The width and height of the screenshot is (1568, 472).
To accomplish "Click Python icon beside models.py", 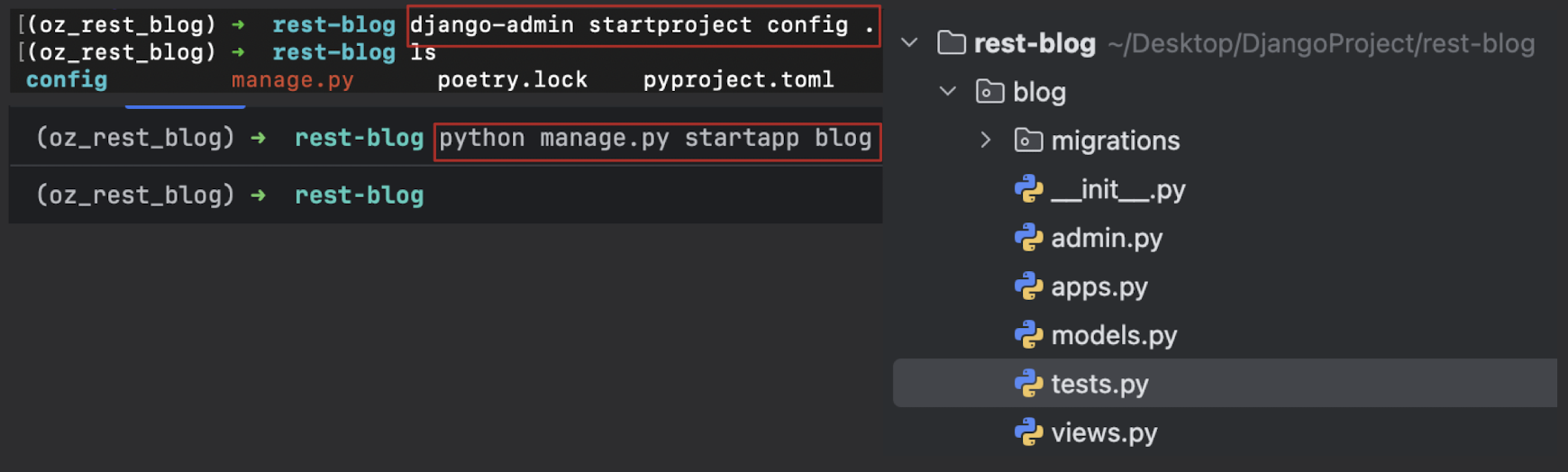I will tap(1028, 335).
